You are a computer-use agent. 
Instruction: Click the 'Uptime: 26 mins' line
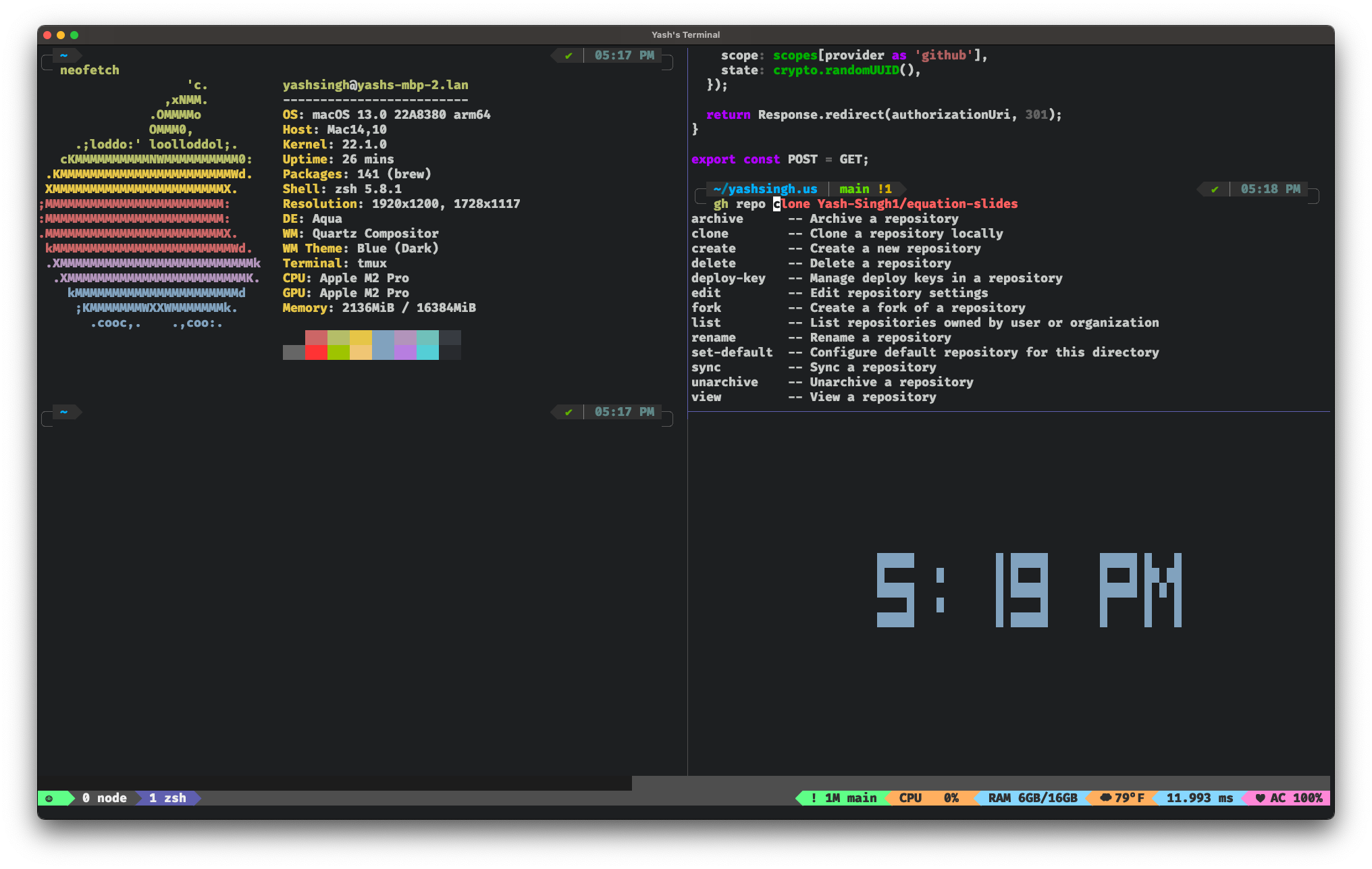coord(338,159)
